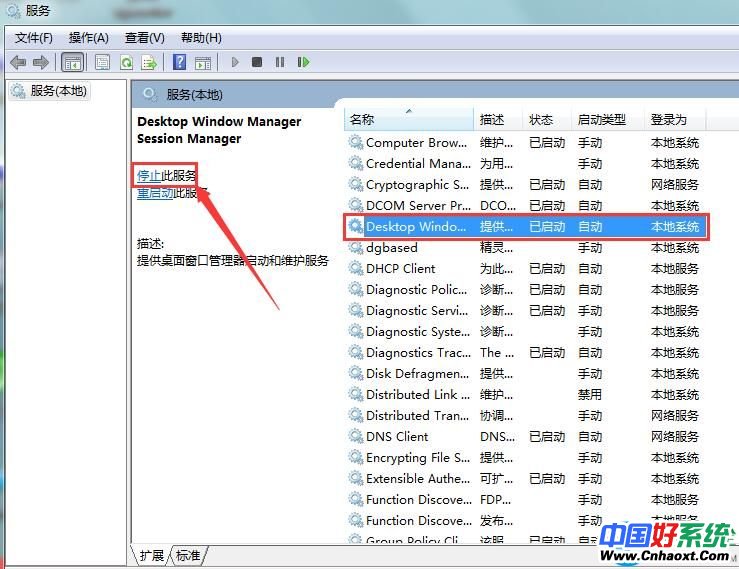The width and height of the screenshot is (739, 569).
Task: Open the 操作(A) menu
Action: 88,38
